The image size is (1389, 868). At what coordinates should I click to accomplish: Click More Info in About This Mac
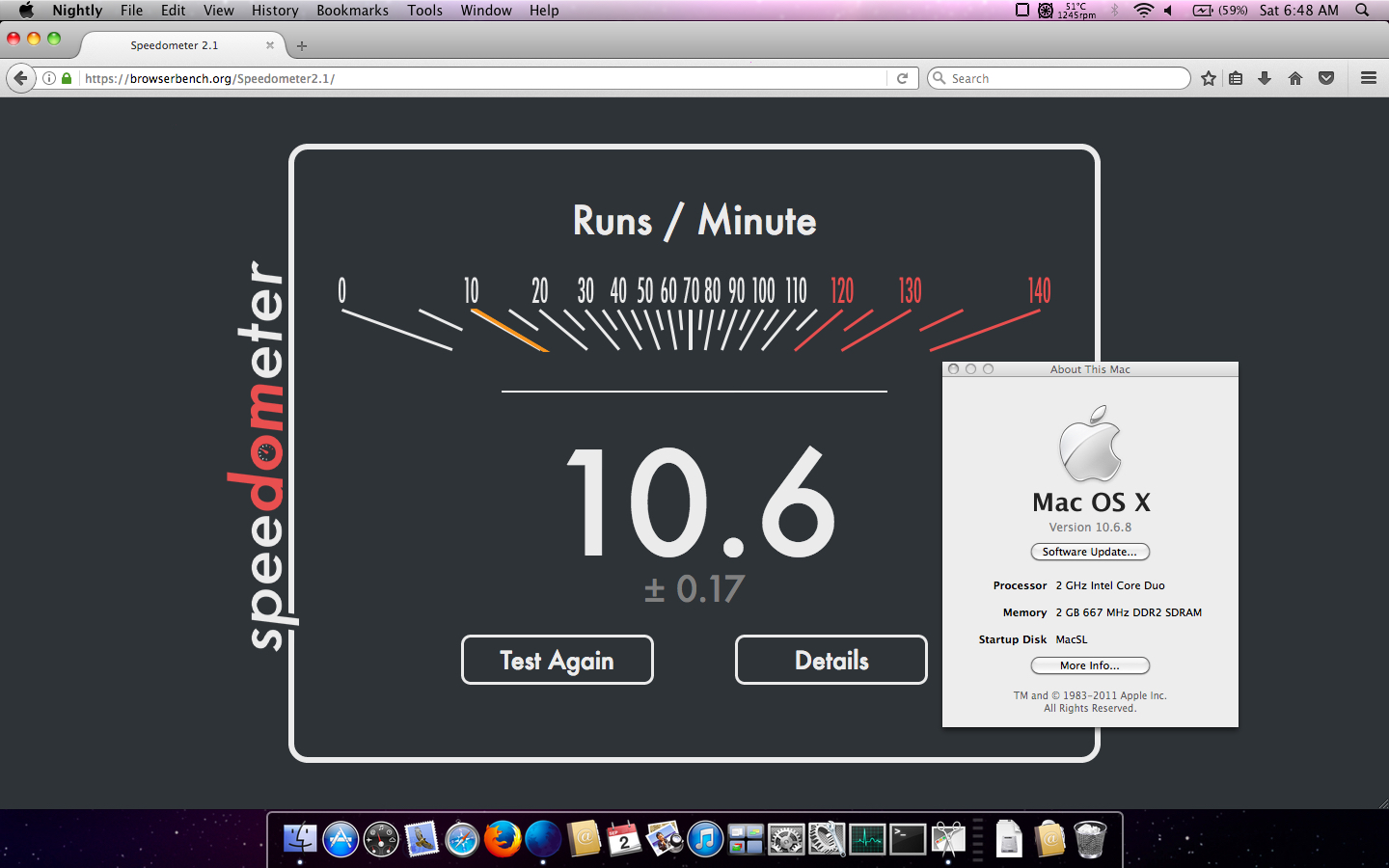click(1090, 665)
